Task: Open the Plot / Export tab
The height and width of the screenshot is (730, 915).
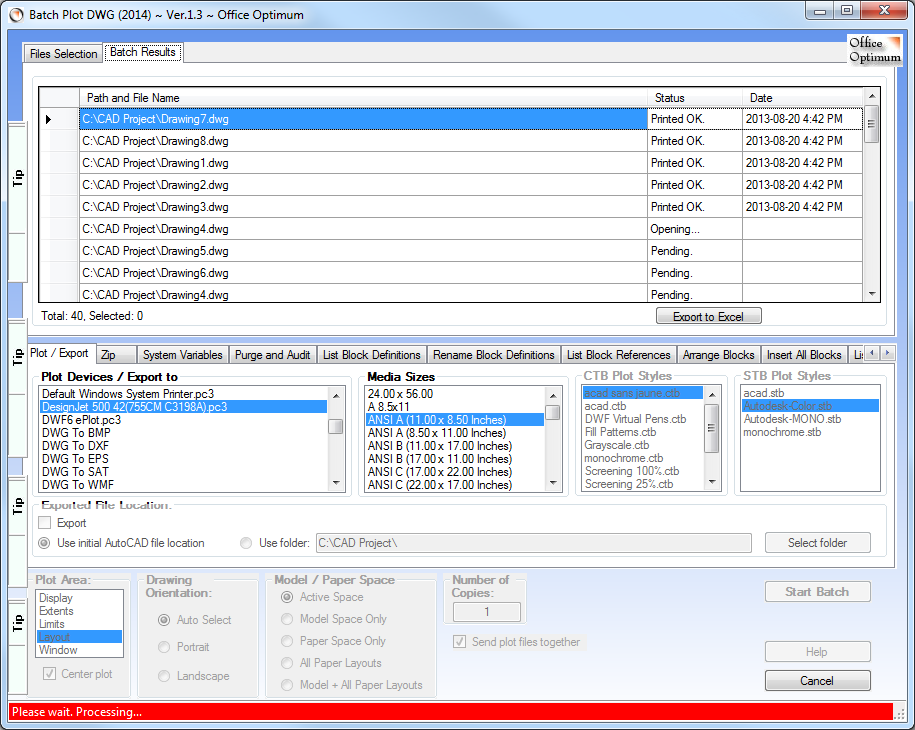Action: click(x=59, y=353)
